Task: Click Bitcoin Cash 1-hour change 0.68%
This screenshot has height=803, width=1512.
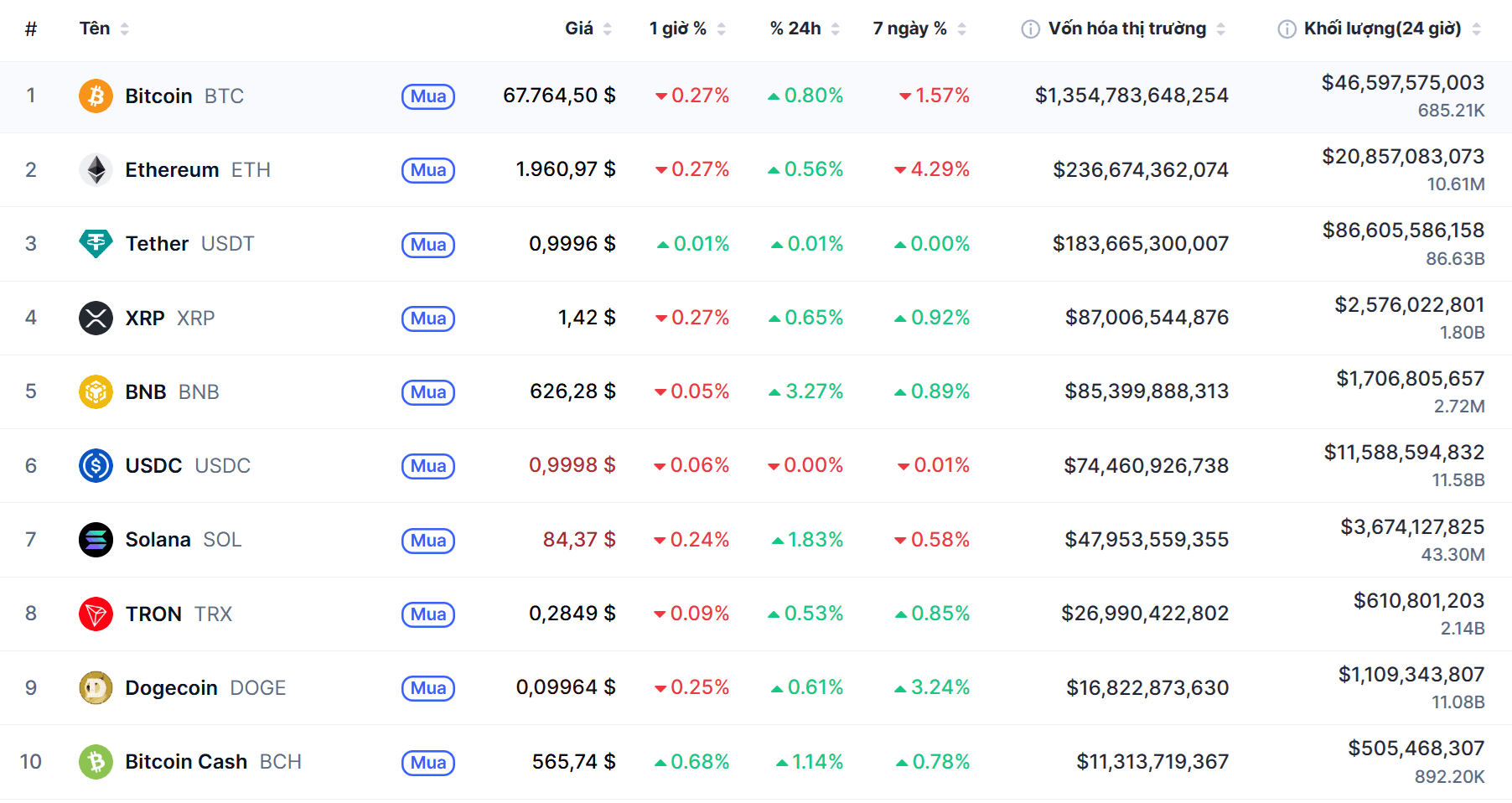Action: [692, 762]
